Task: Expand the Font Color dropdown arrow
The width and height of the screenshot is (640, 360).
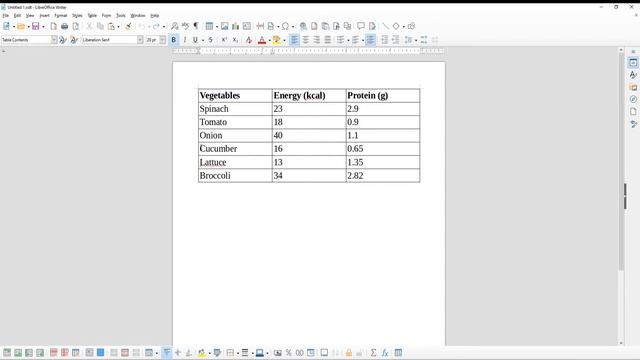Action: [x=269, y=40]
